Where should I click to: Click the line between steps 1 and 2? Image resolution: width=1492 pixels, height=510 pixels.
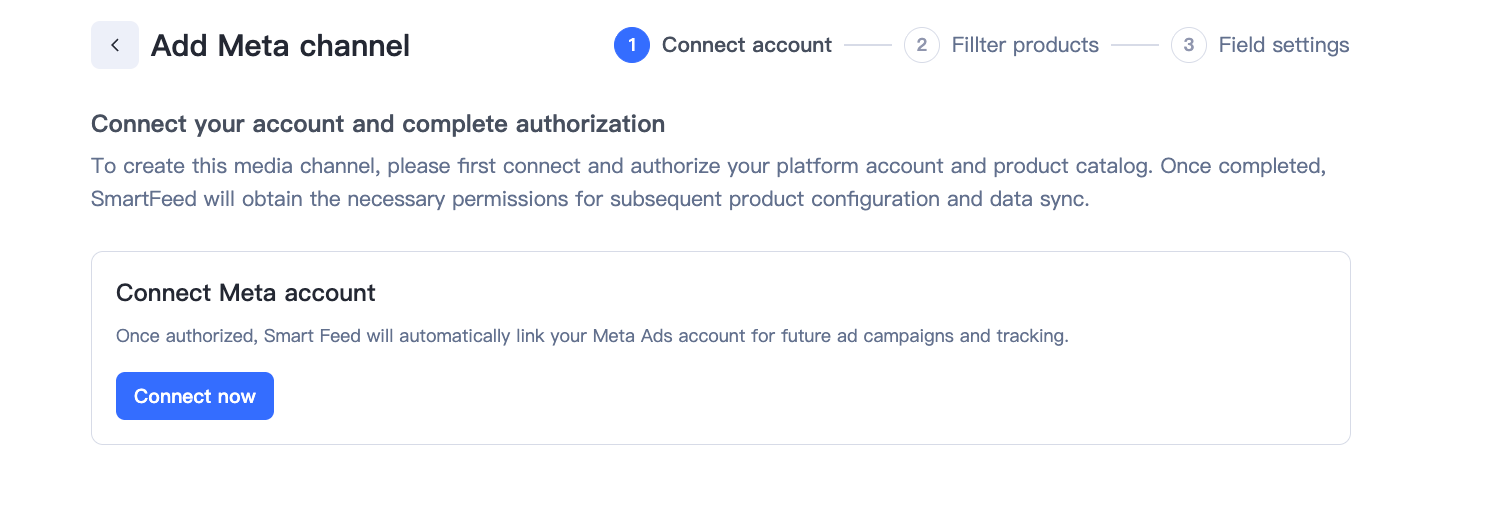(x=867, y=45)
